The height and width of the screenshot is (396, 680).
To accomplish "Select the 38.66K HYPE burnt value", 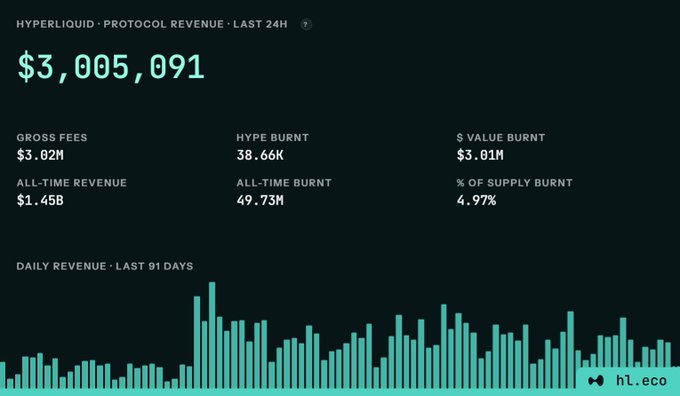I will coord(260,155).
